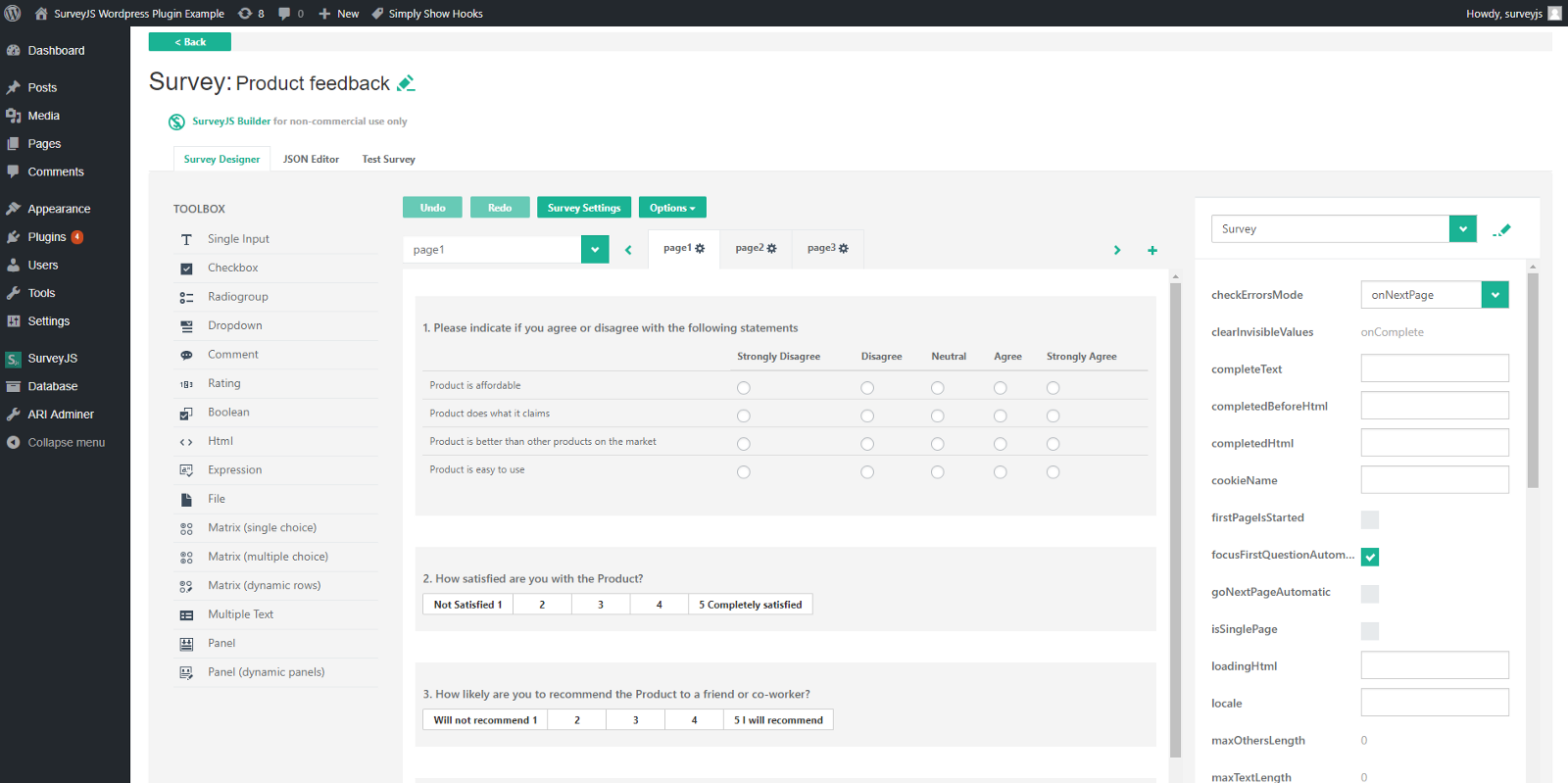Click the object editor pencil icon beside Survey

[x=1501, y=230]
